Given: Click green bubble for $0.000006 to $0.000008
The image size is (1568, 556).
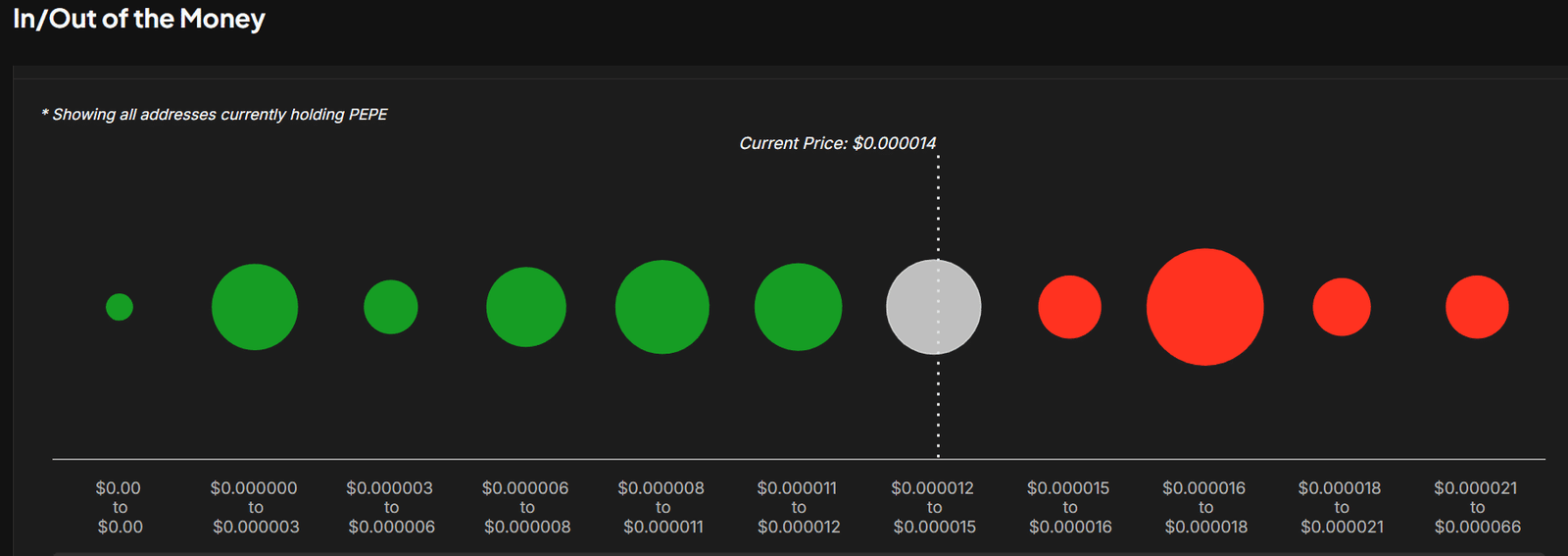Looking at the screenshot, I should 526,307.
